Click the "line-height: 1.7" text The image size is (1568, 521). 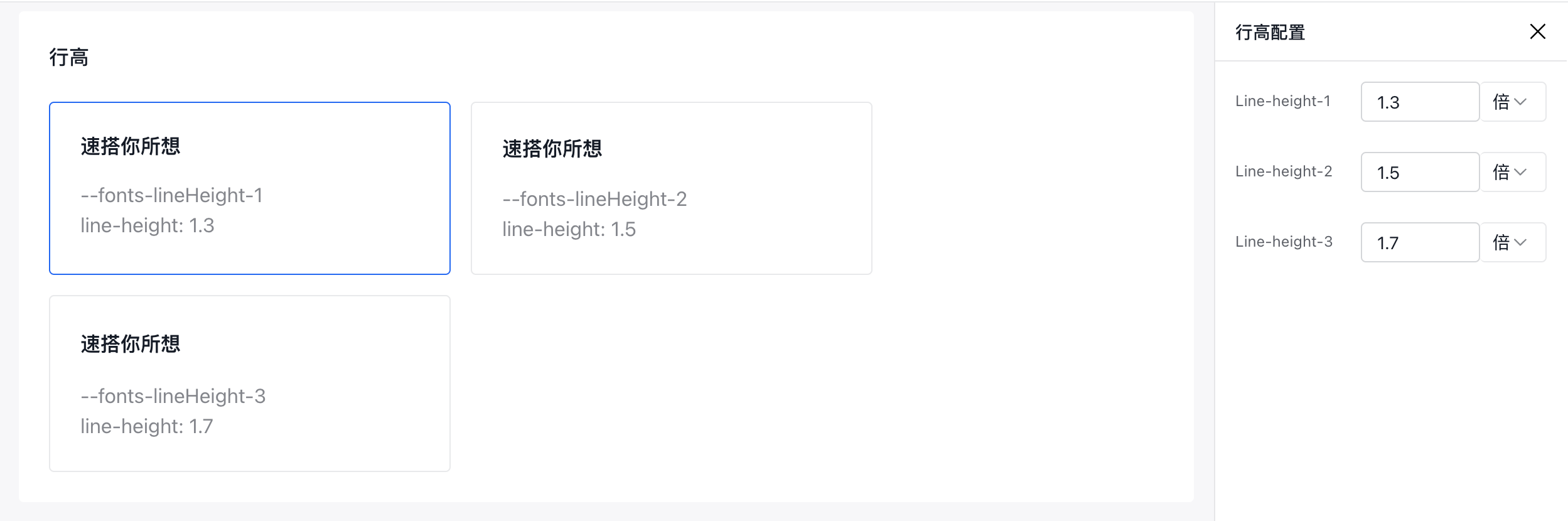[147, 426]
